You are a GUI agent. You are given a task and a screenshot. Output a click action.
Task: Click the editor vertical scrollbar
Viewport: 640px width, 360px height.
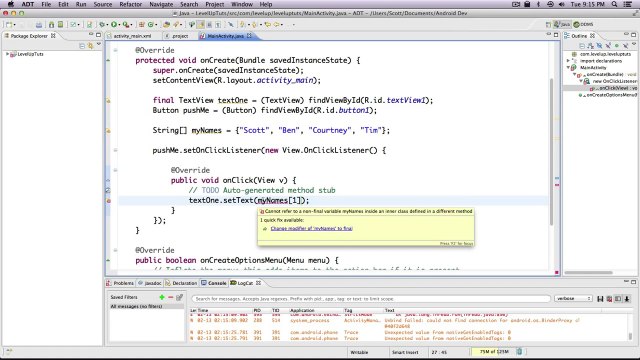[x=551, y=151]
